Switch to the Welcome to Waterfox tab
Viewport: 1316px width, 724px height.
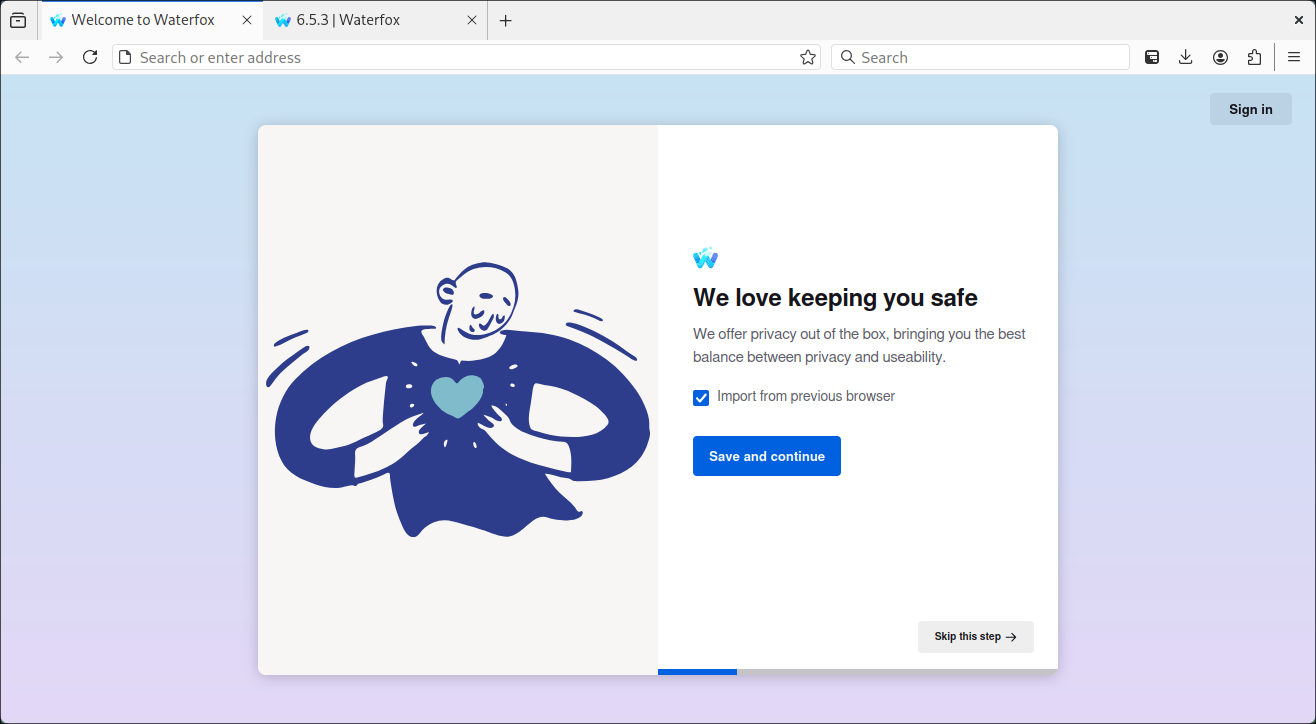[151, 20]
